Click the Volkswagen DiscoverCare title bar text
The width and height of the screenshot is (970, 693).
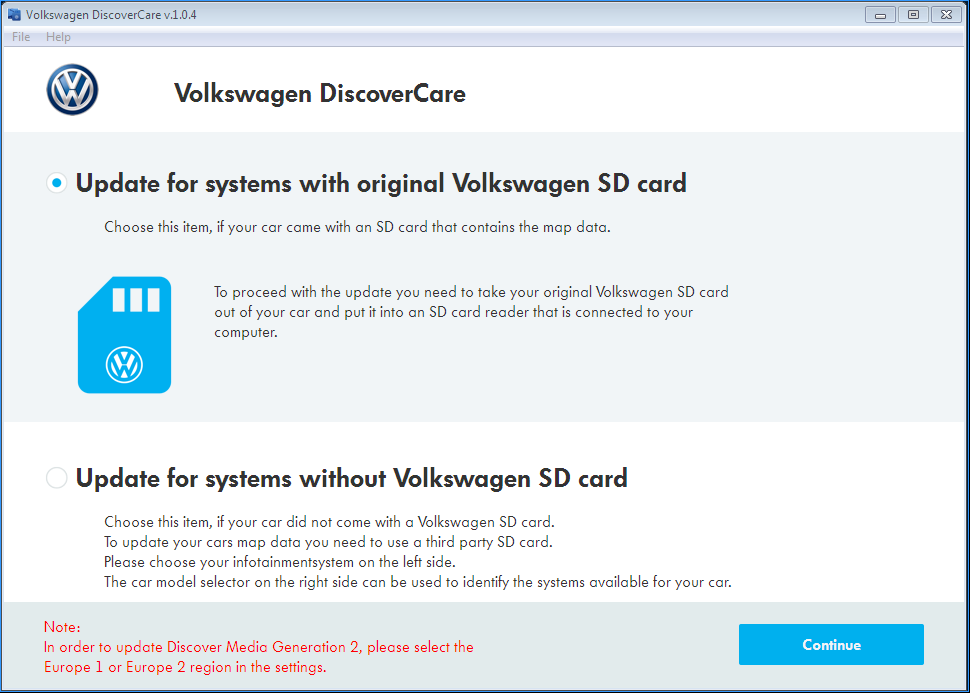(111, 14)
